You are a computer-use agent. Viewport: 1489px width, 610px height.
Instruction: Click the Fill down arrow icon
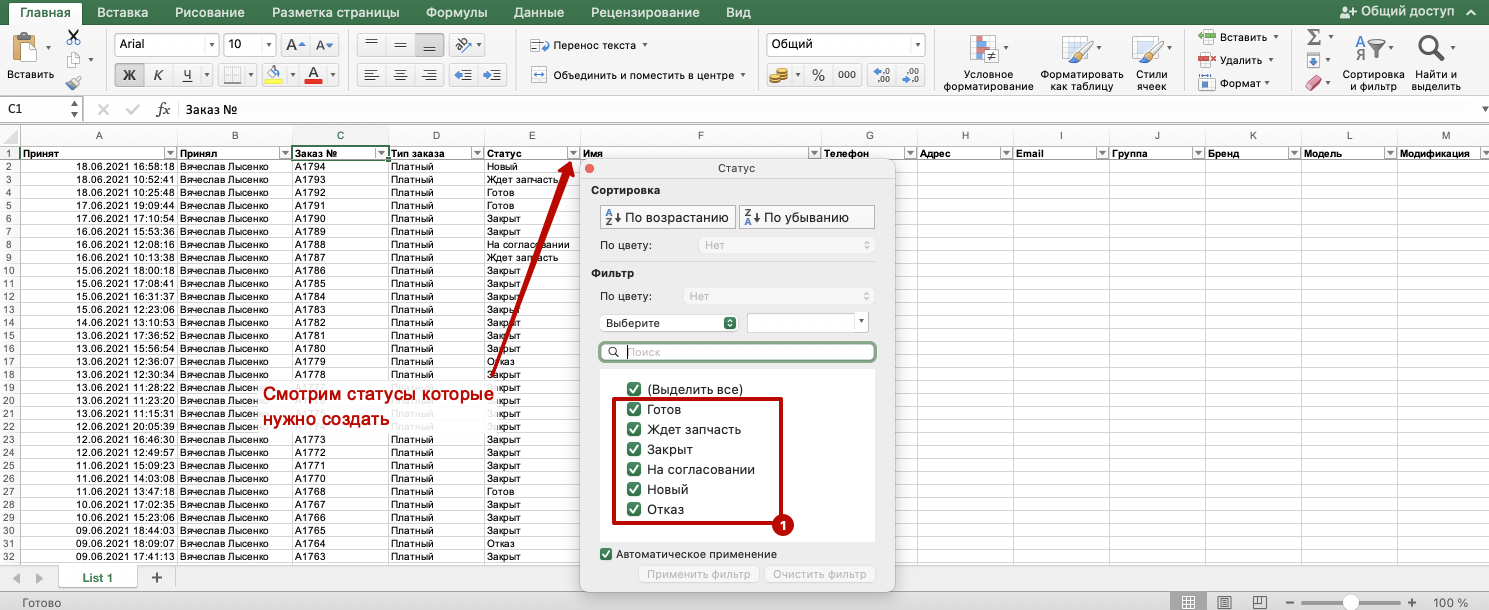pyautogui.click(x=1314, y=61)
